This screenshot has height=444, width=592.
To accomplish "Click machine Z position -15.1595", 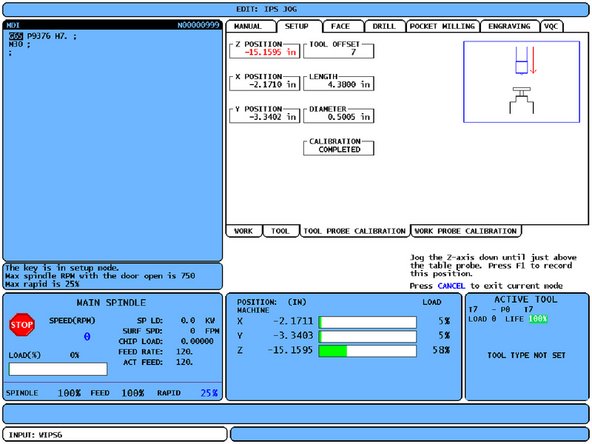I will click(290, 350).
